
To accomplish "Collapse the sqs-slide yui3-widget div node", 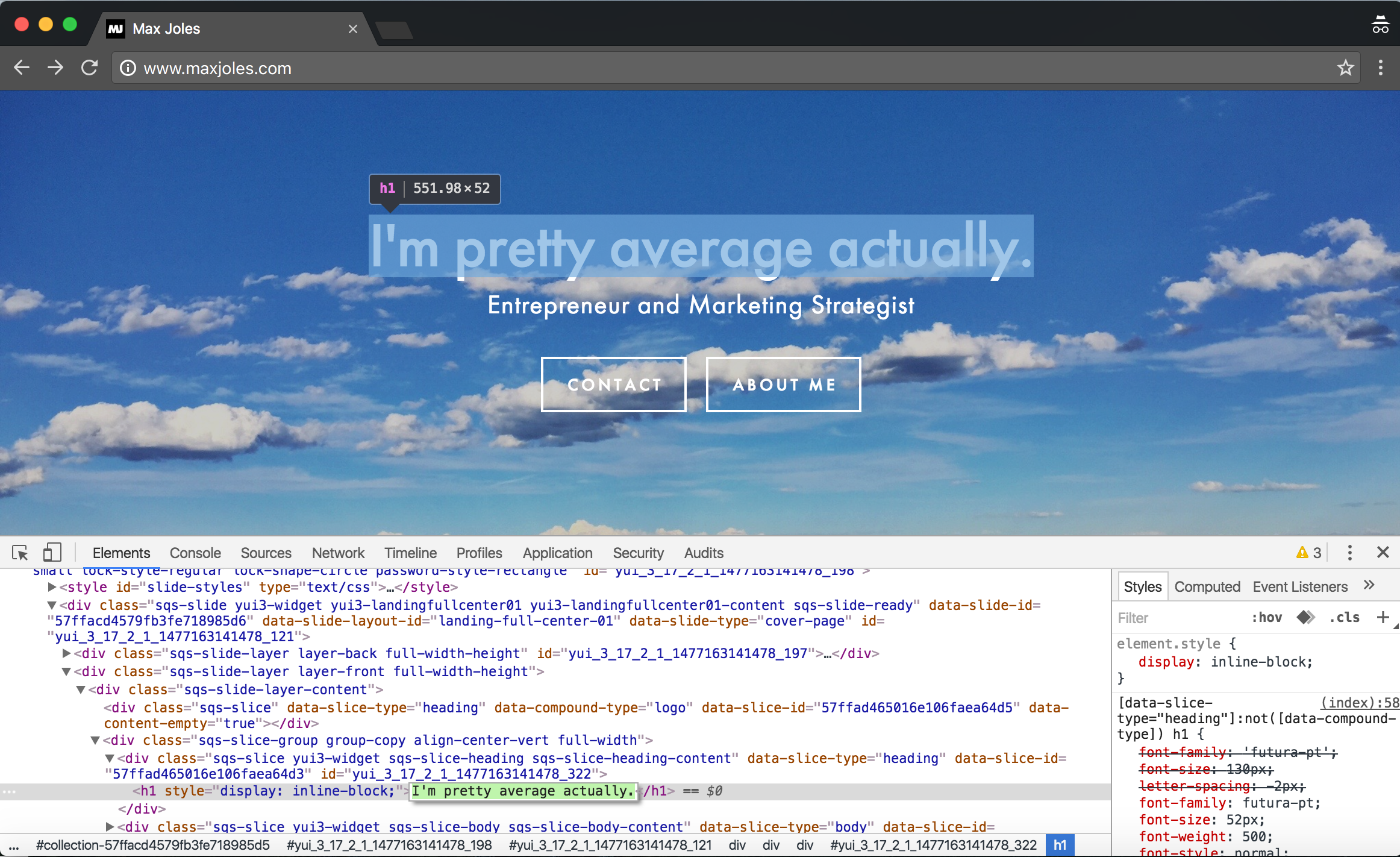I will point(52,605).
